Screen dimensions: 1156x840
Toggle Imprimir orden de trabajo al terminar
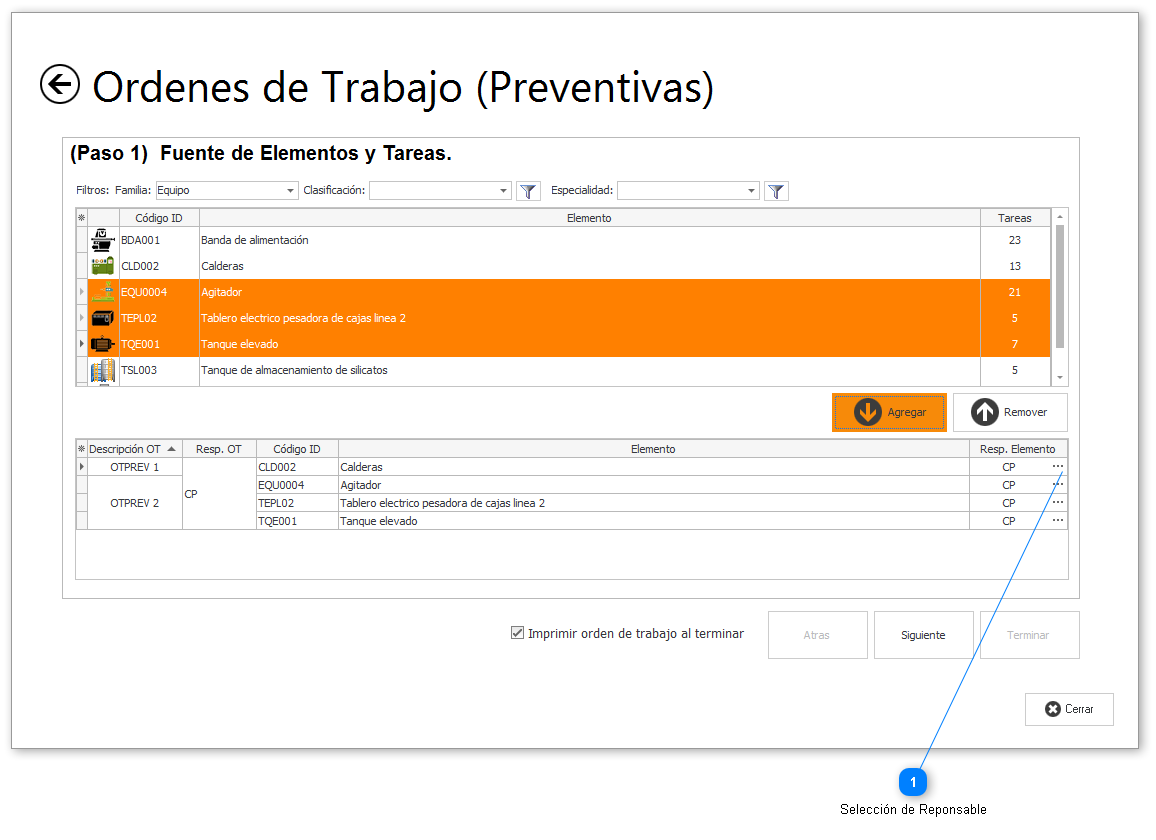point(517,633)
